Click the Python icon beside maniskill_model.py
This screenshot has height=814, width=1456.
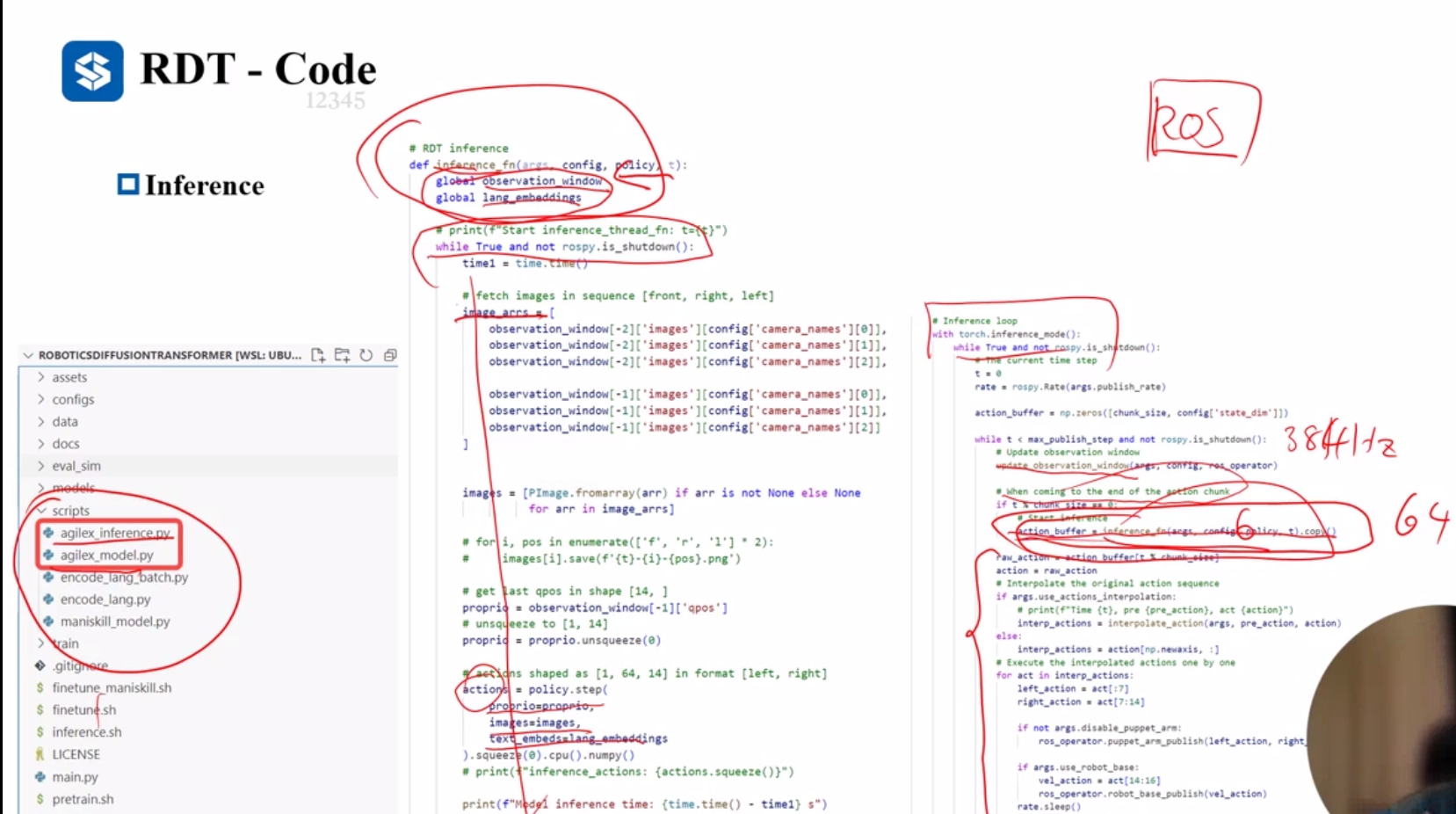coord(48,621)
